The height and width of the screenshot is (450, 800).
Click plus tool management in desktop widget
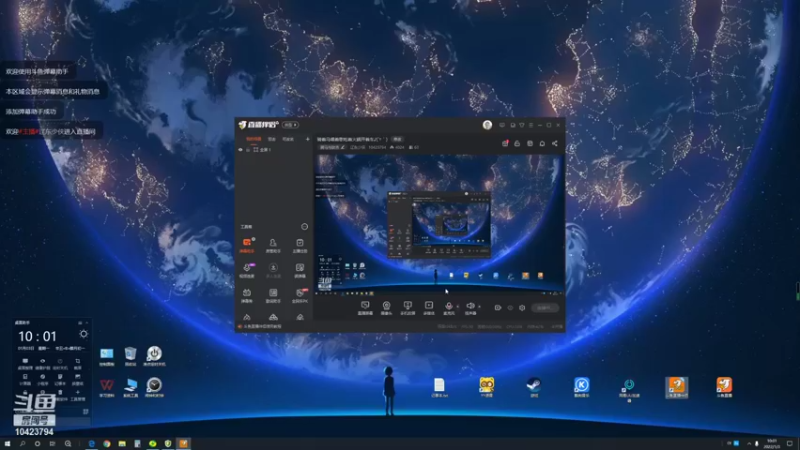point(78,395)
